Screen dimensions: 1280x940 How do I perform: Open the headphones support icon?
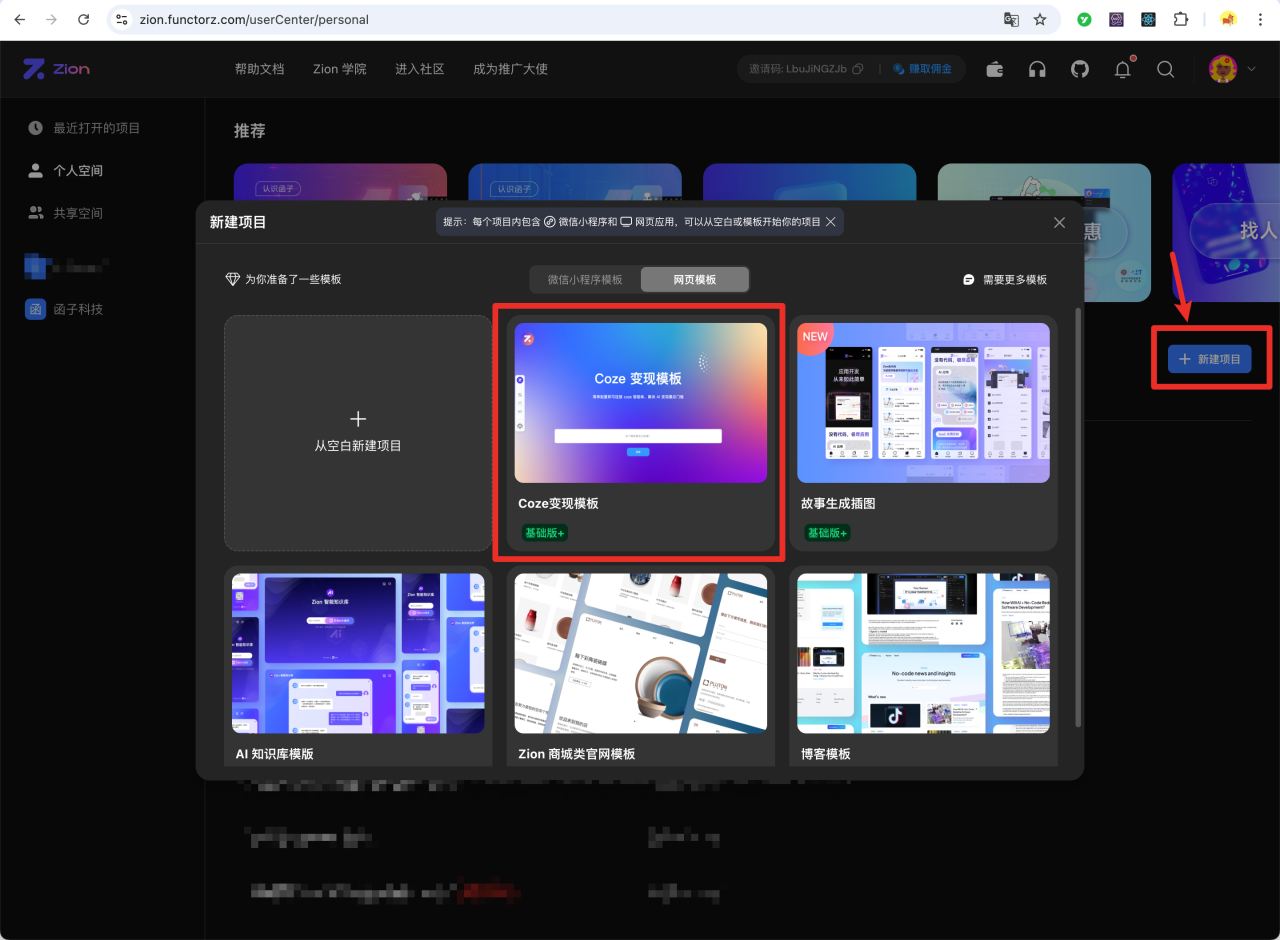[x=1037, y=69]
